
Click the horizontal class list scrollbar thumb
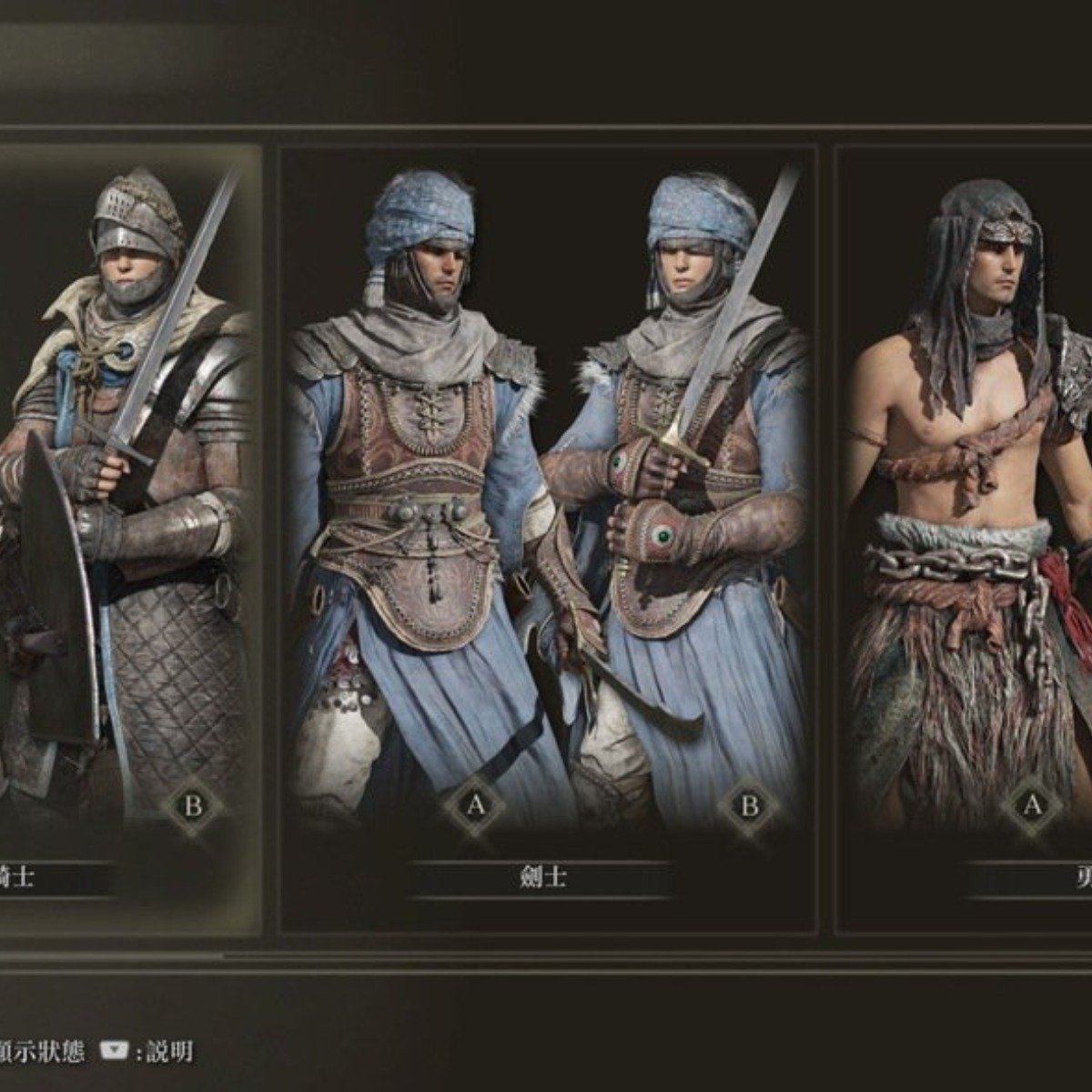109,955
